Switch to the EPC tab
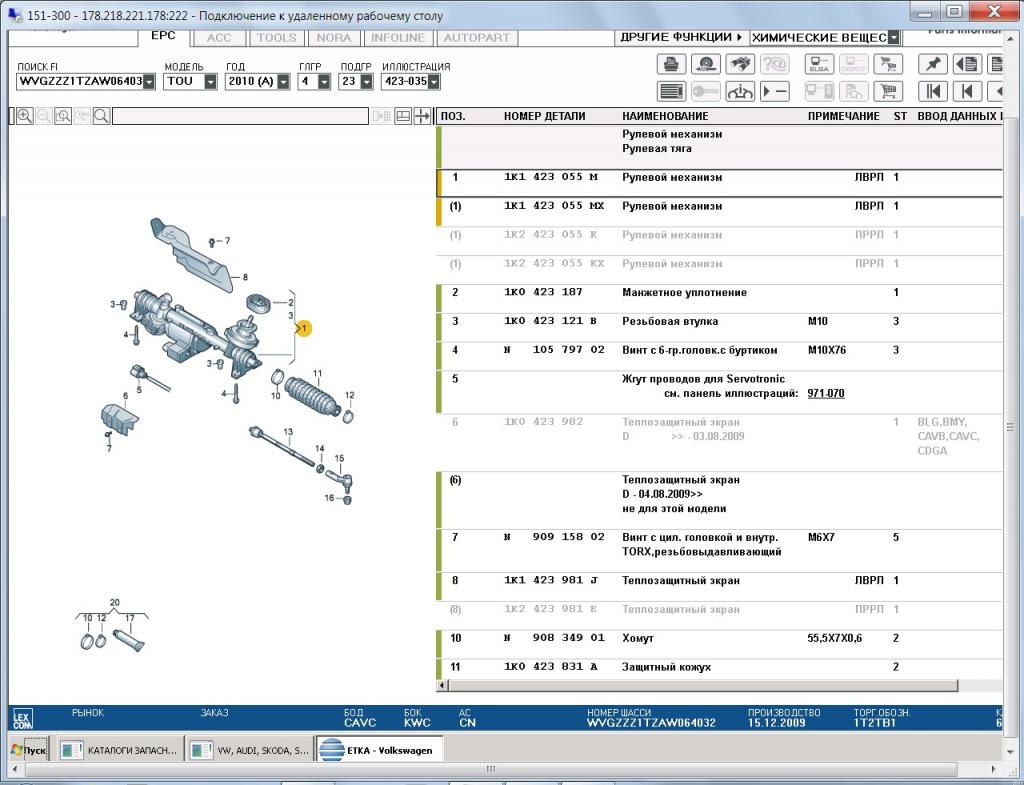Image resolution: width=1024 pixels, height=785 pixels. (163, 37)
